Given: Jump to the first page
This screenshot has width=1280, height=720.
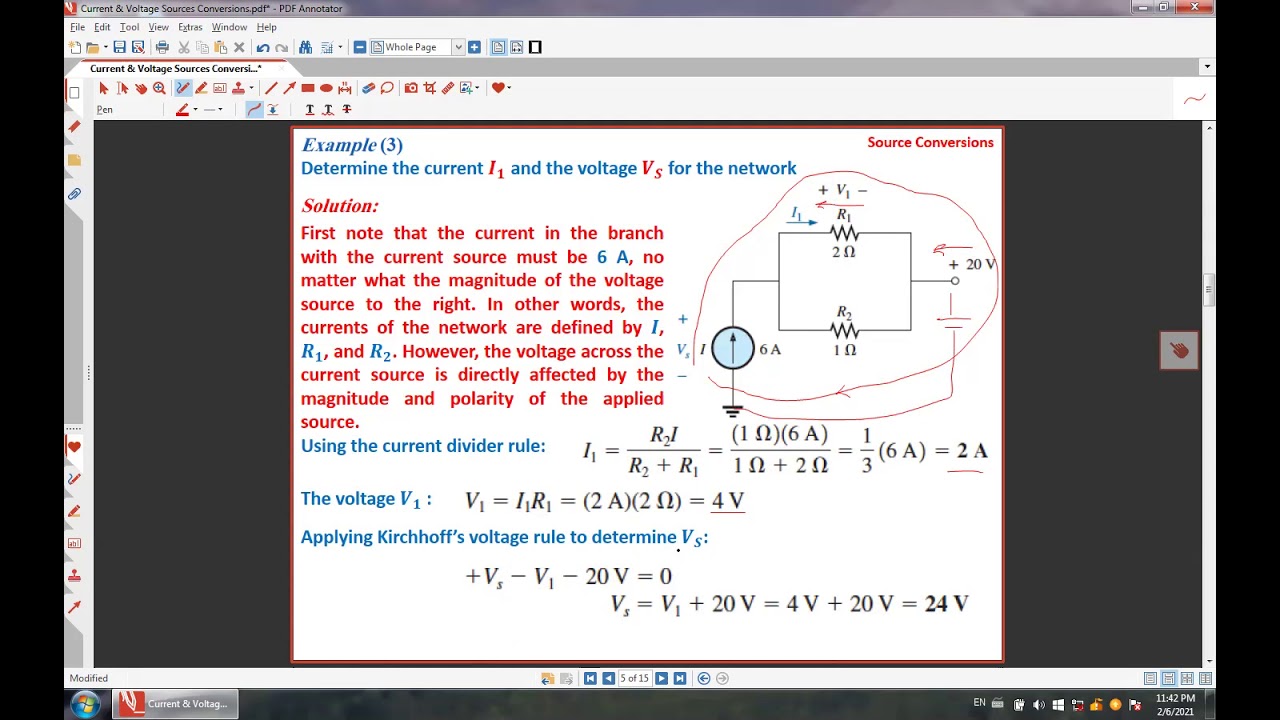Looking at the screenshot, I should coord(590,678).
